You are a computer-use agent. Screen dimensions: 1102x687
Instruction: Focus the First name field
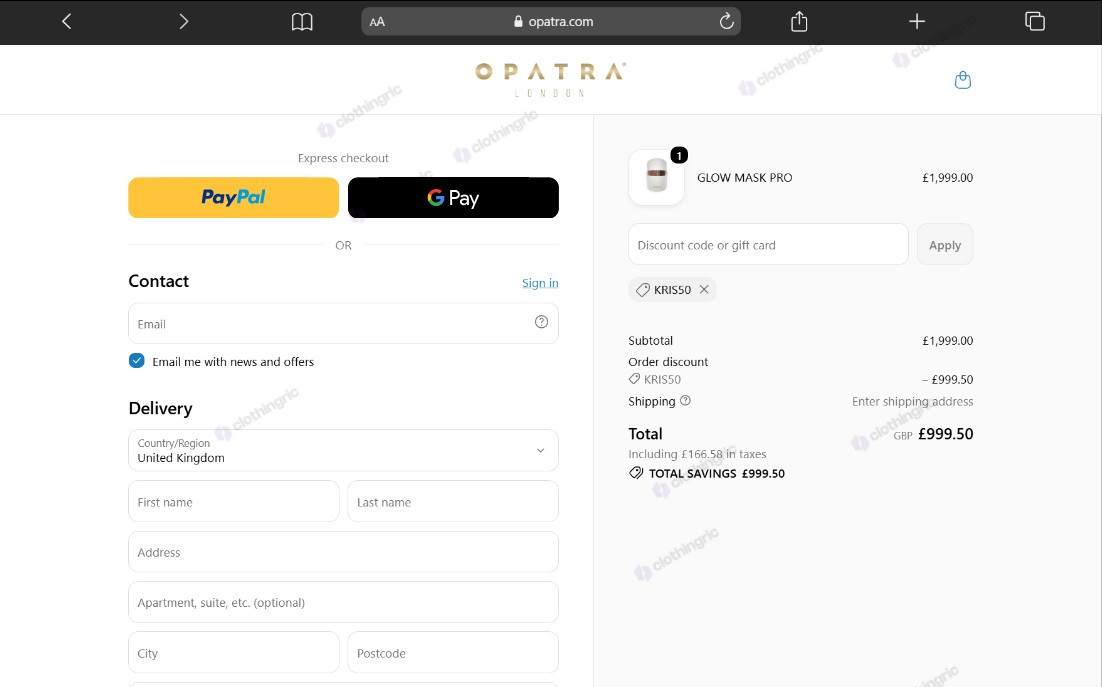coord(233,502)
